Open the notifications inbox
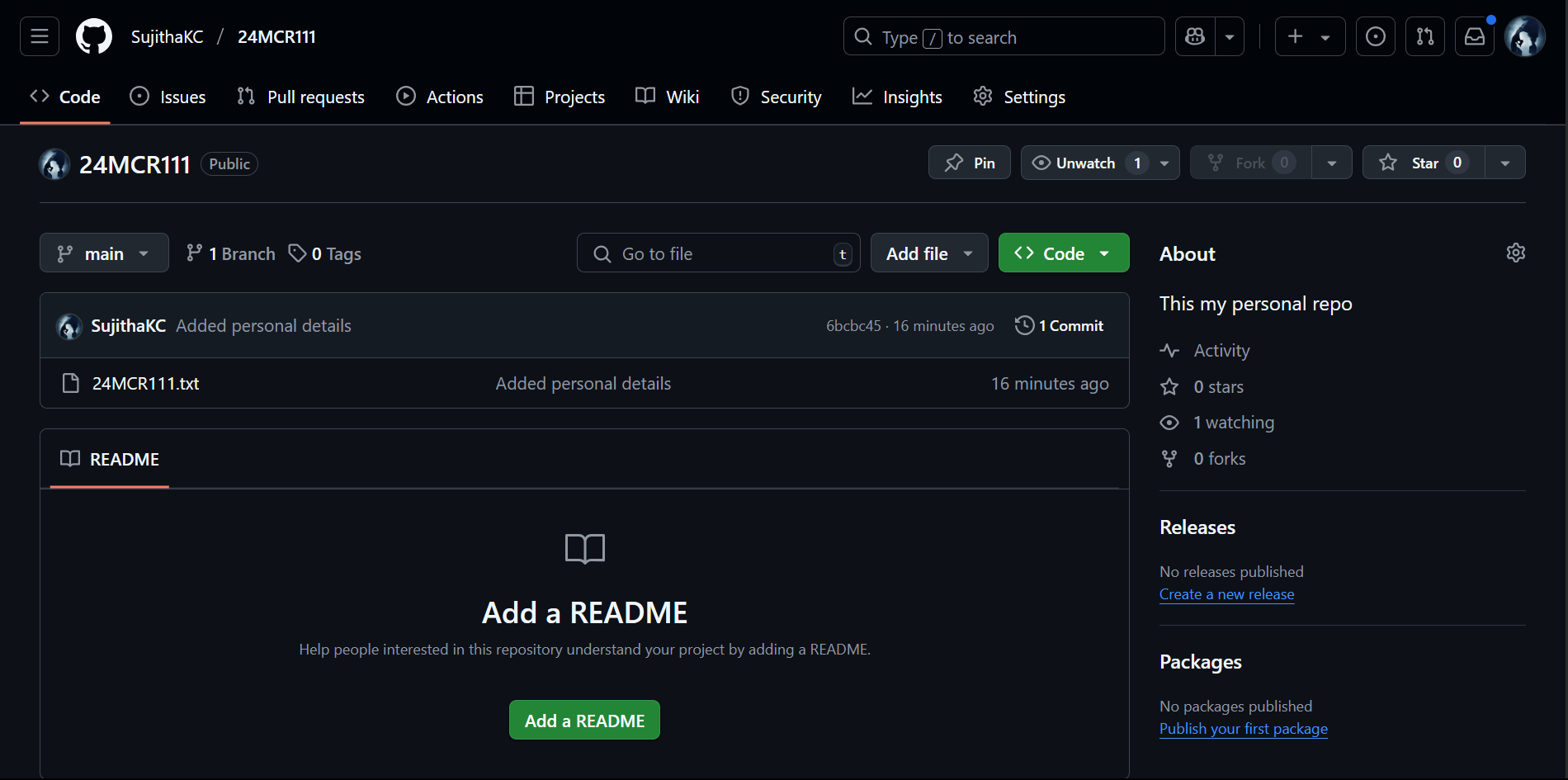The width and height of the screenshot is (1568, 780). click(x=1475, y=36)
